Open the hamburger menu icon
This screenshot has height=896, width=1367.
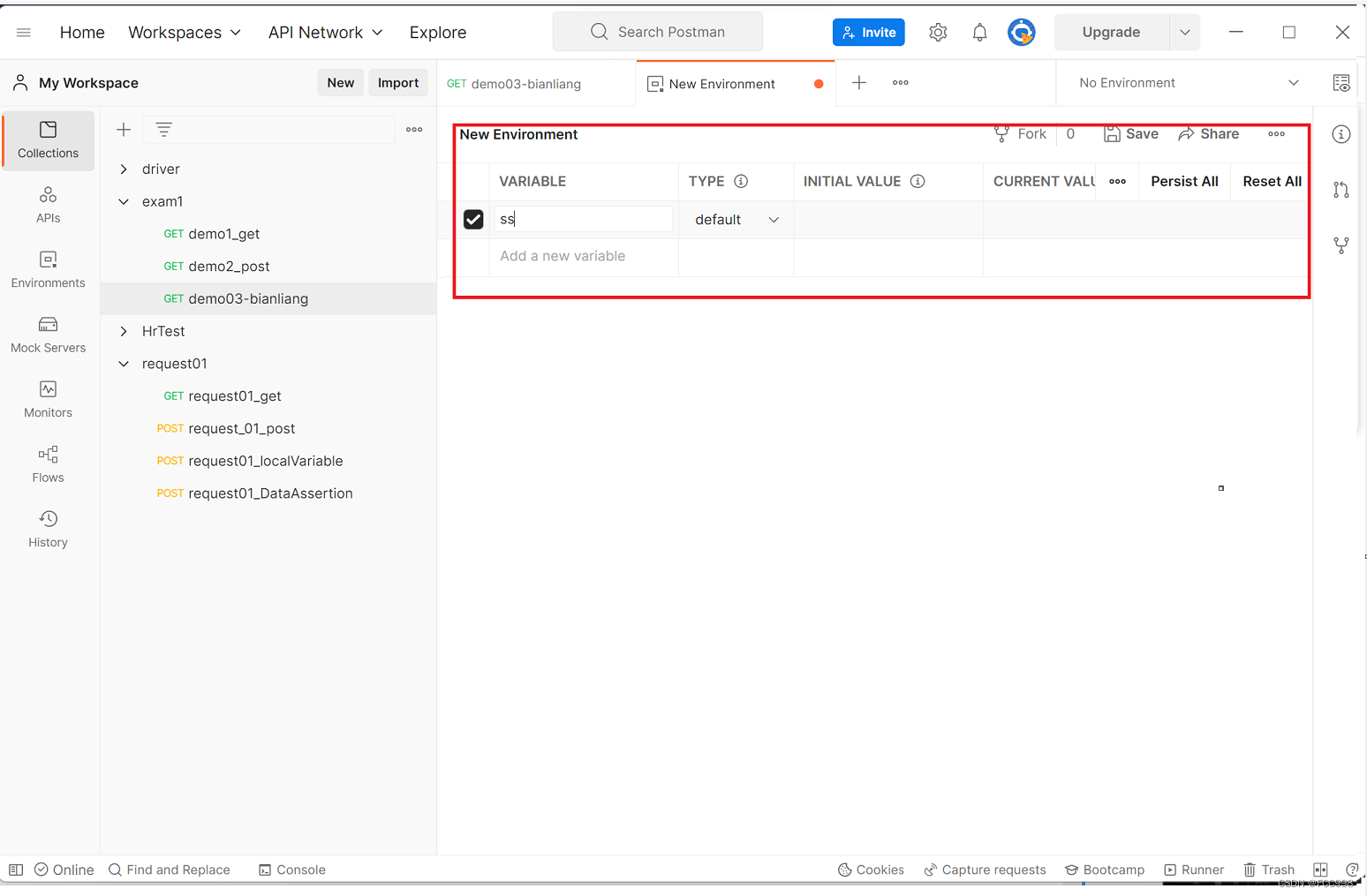tap(24, 33)
